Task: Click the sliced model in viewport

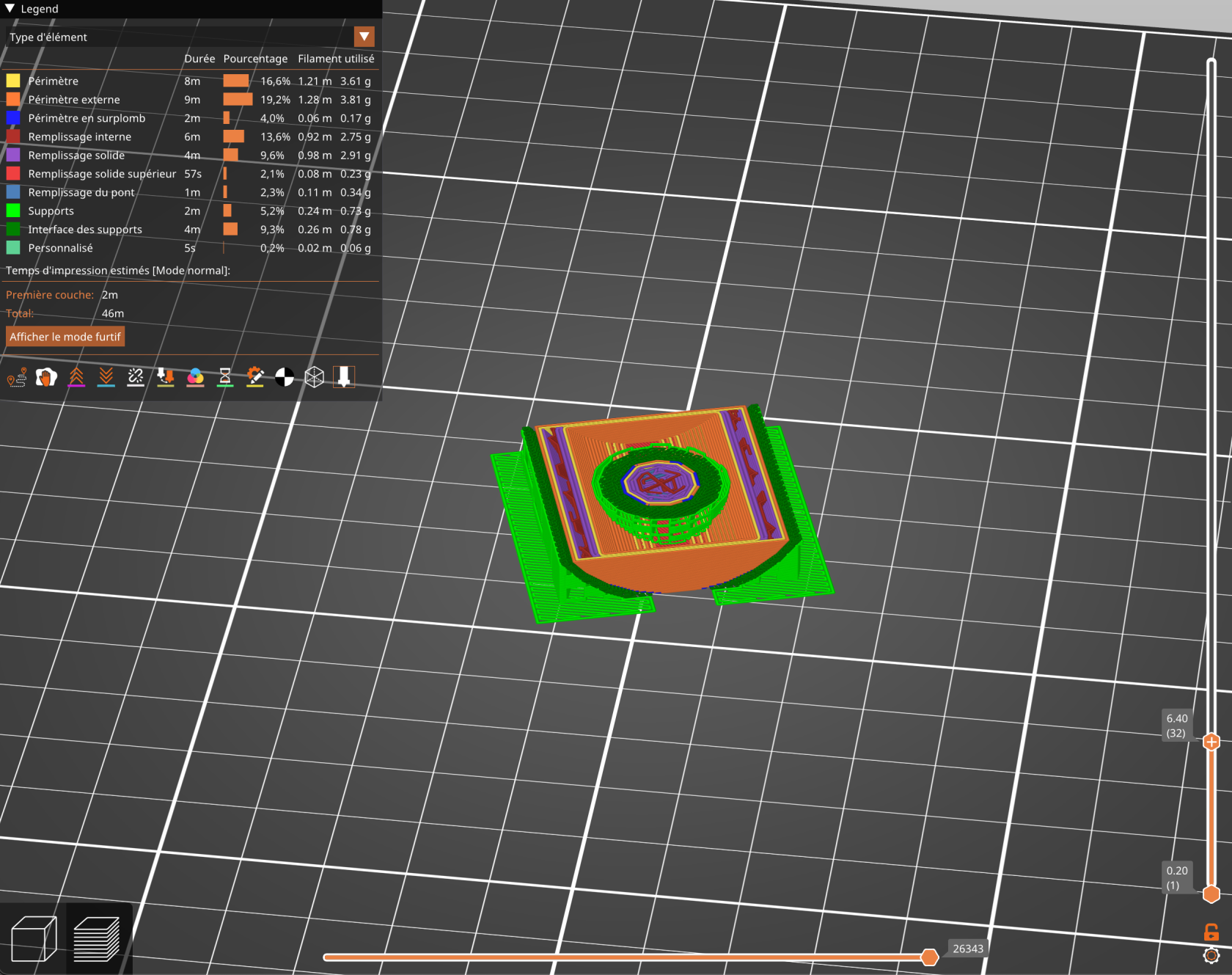Action: tap(662, 512)
